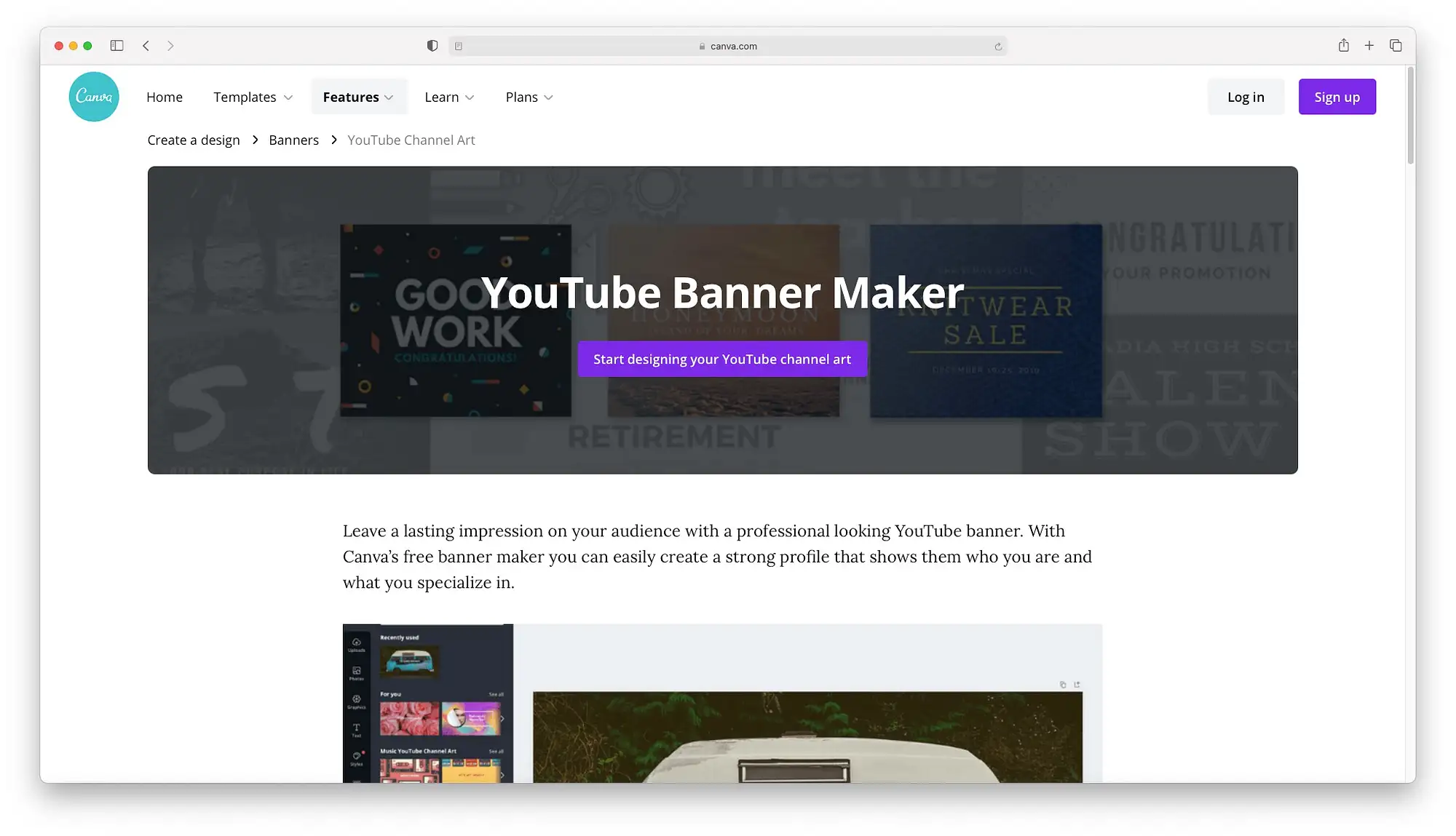Click the Create a design breadcrumb link
Image resolution: width=1456 pixels, height=836 pixels.
tap(193, 139)
